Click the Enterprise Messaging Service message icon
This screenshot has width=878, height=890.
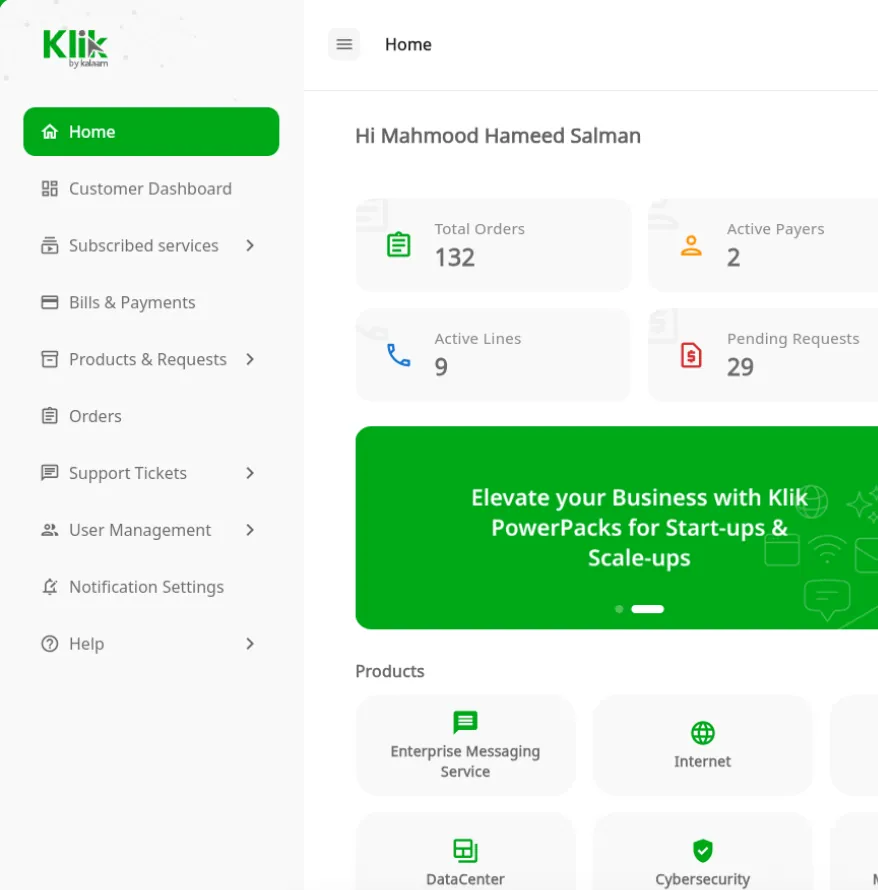(465, 722)
